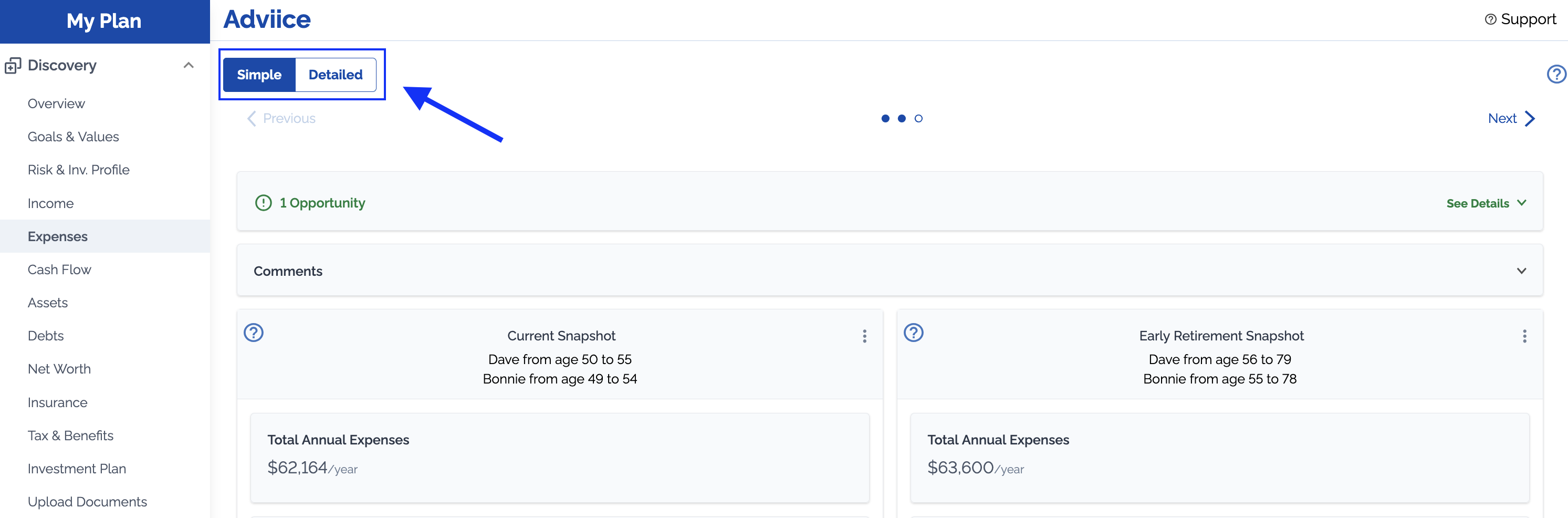This screenshot has width=1568, height=518.
Task: Go to the Next page
Action: [1510, 119]
